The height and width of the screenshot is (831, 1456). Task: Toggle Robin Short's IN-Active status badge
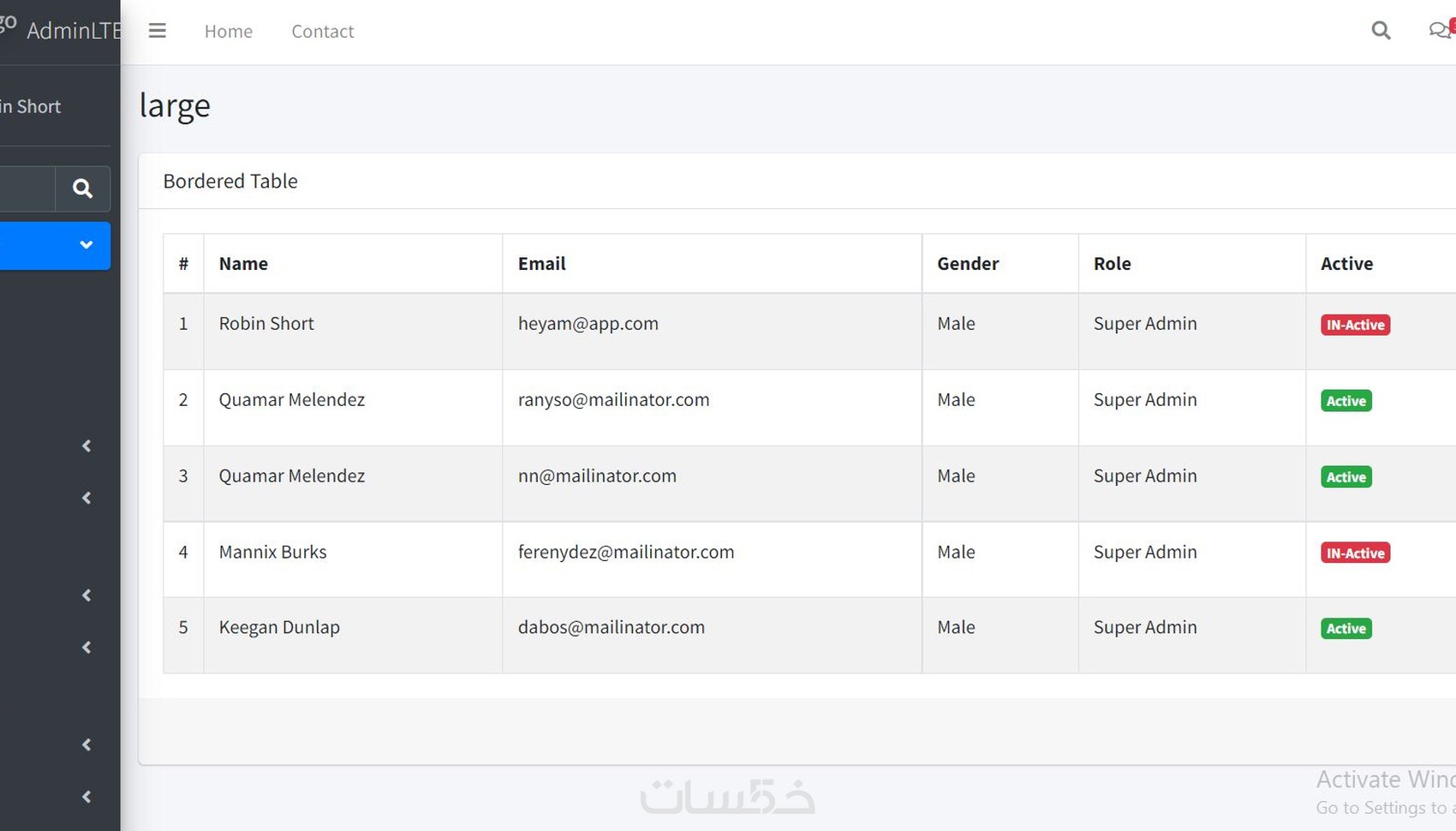point(1355,325)
